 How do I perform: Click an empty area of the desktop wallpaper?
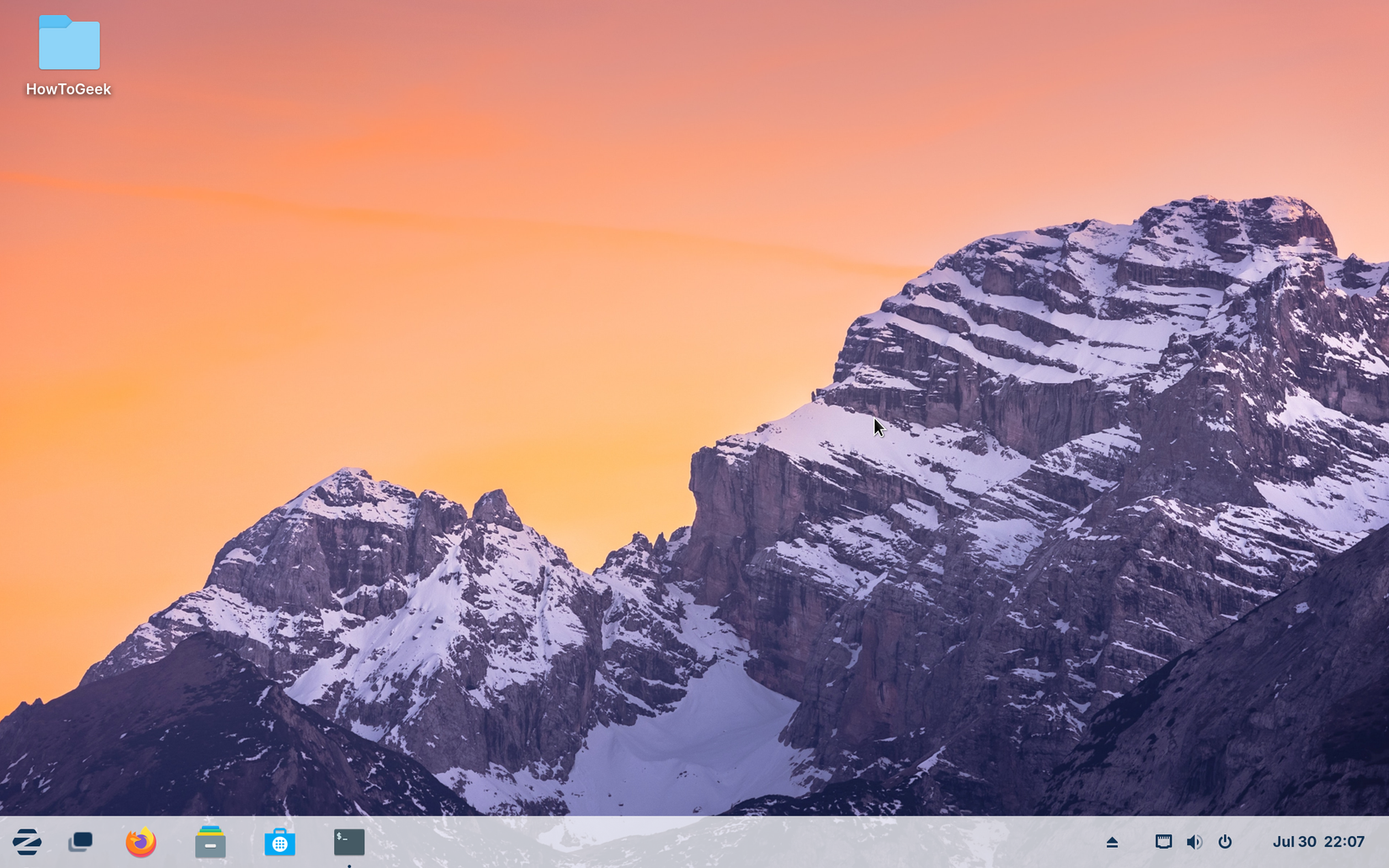[589, 337]
